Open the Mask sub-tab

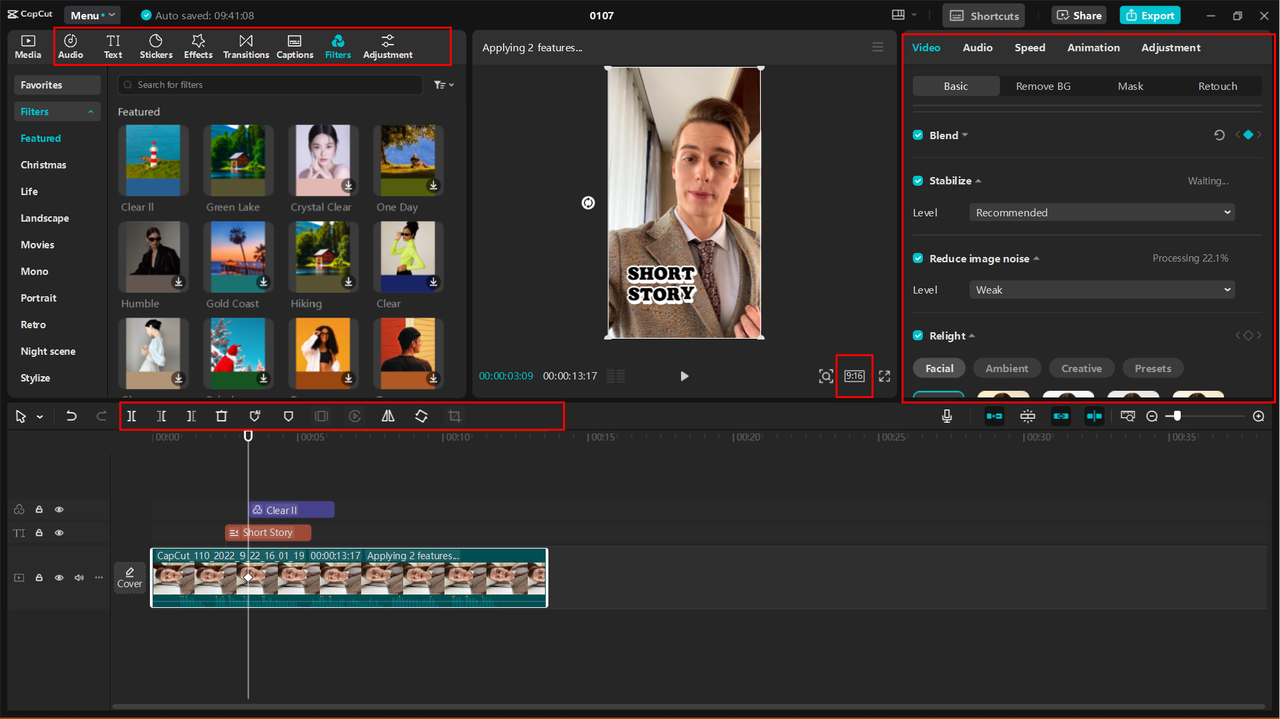point(1131,86)
